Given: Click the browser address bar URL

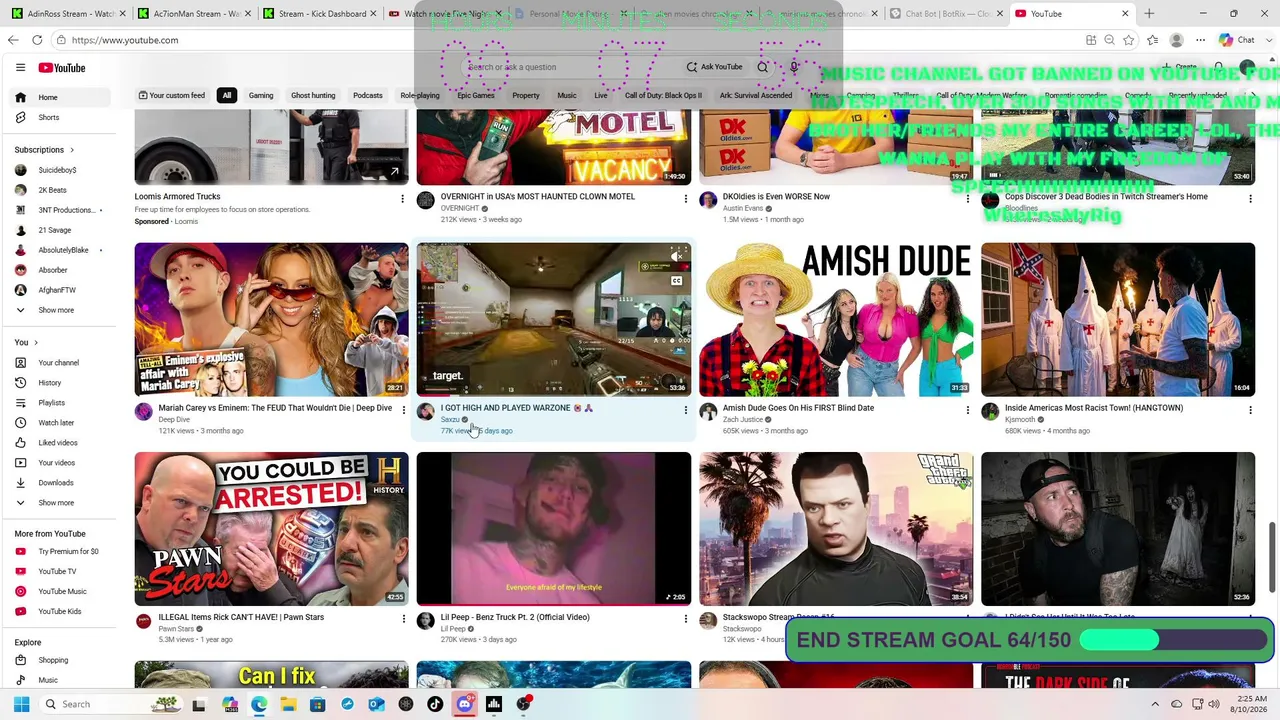Looking at the screenshot, I should [x=125, y=40].
